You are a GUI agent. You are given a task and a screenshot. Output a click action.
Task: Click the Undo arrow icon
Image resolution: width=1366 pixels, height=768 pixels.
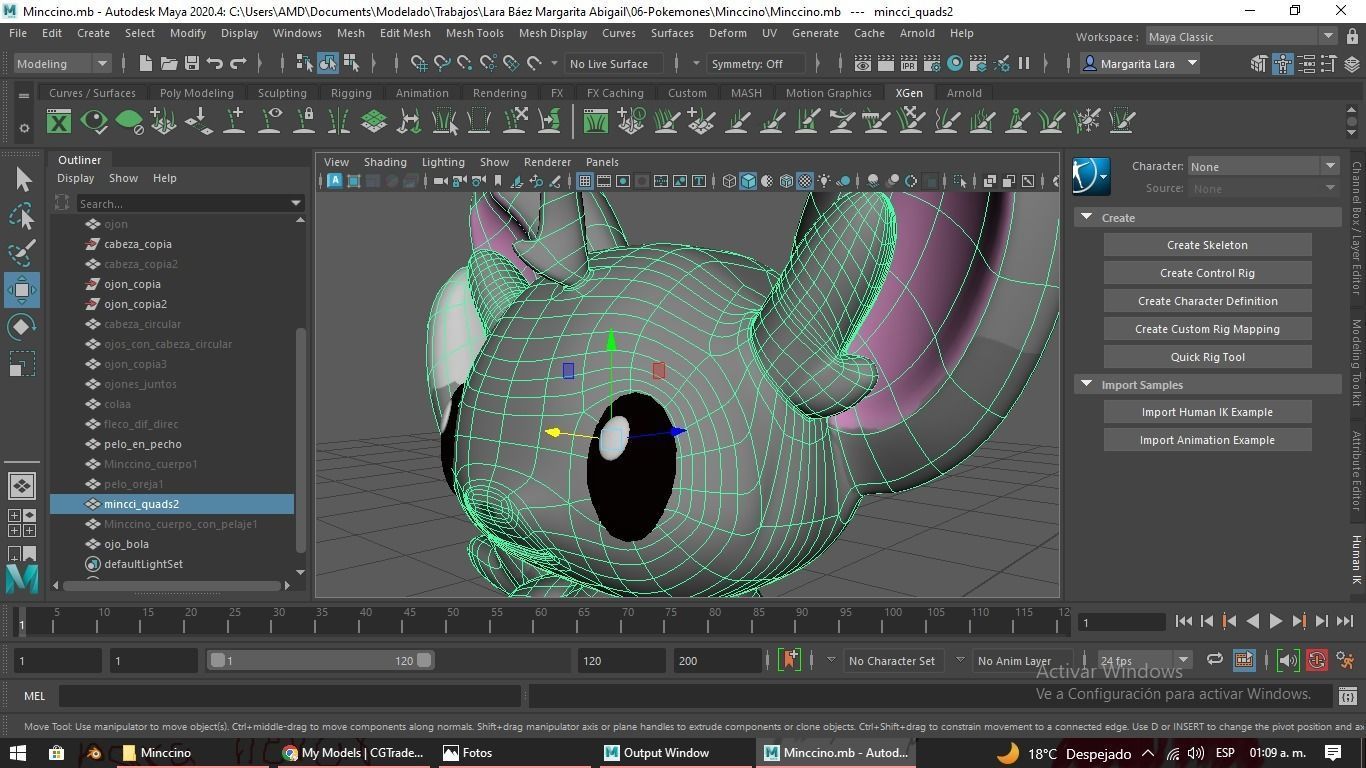(215, 63)
